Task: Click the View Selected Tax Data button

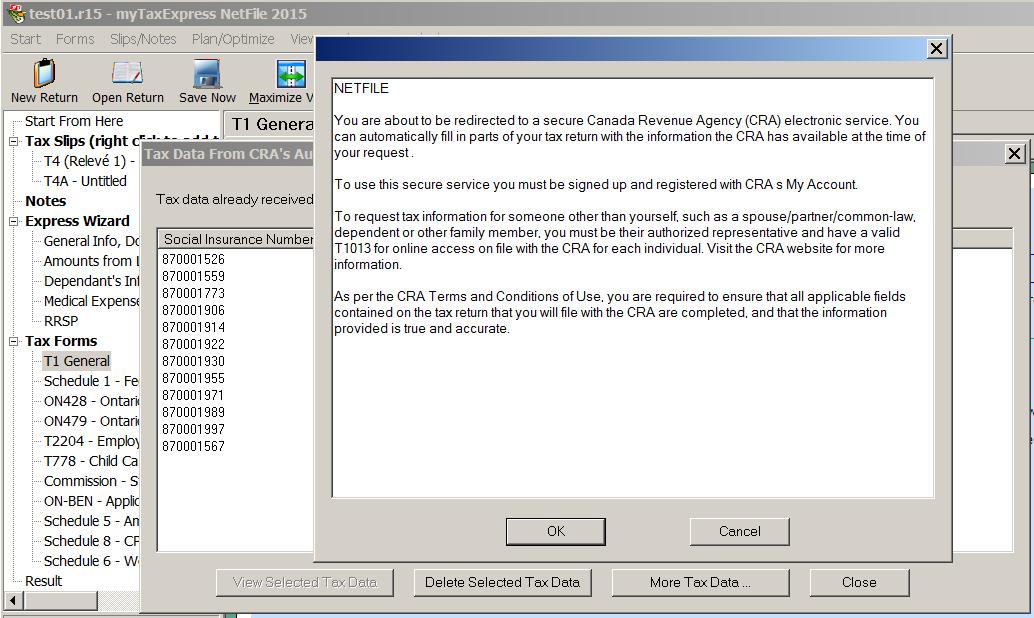Action: point(305,582)
